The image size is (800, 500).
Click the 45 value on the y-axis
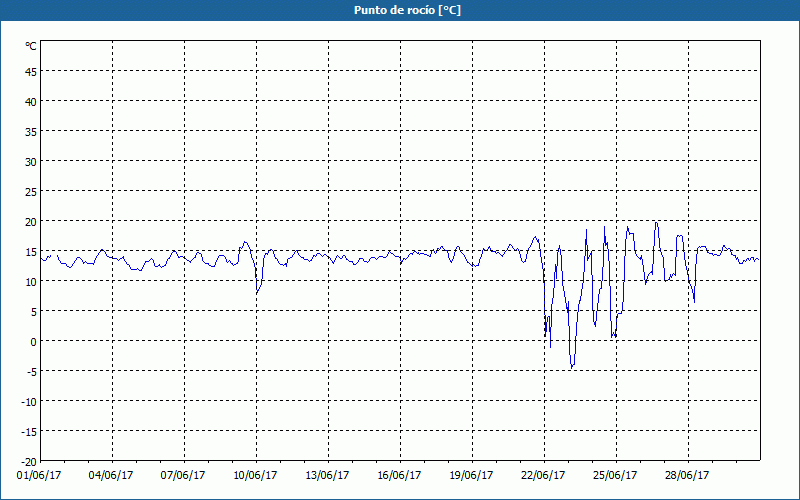point(31,72)
